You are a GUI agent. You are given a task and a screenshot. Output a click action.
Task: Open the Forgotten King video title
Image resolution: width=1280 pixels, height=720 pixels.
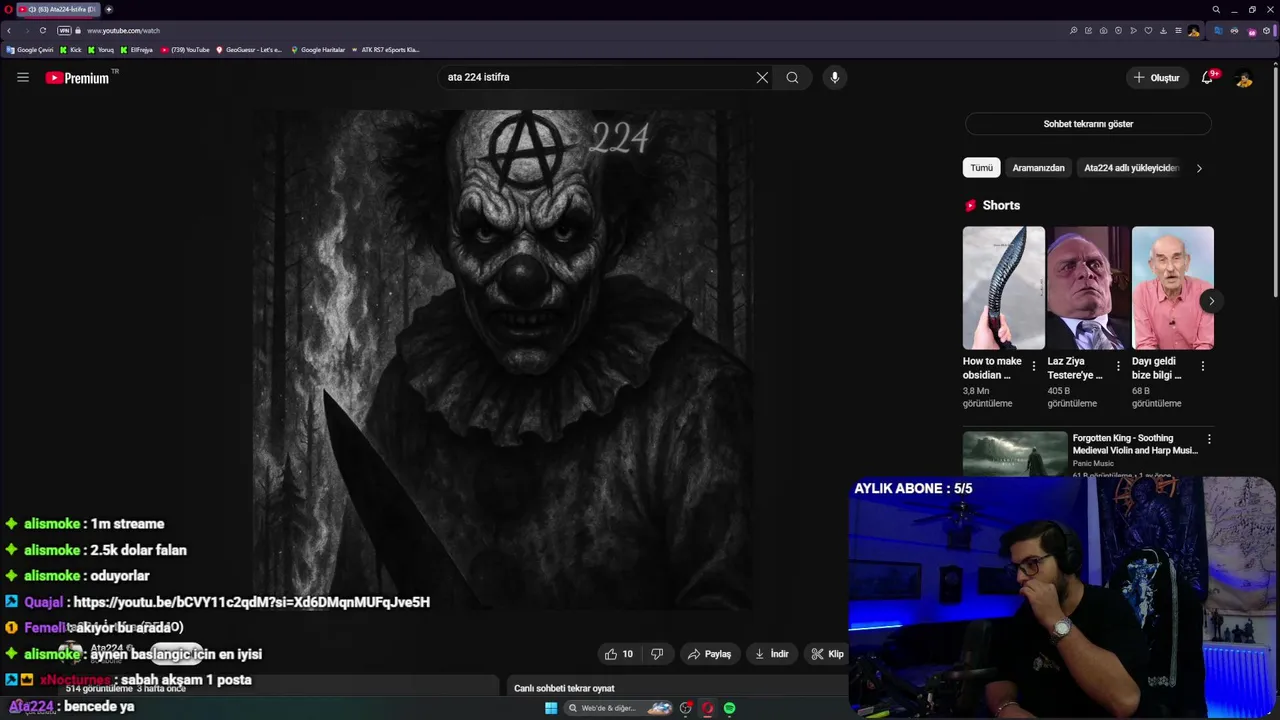[1135, 444]
